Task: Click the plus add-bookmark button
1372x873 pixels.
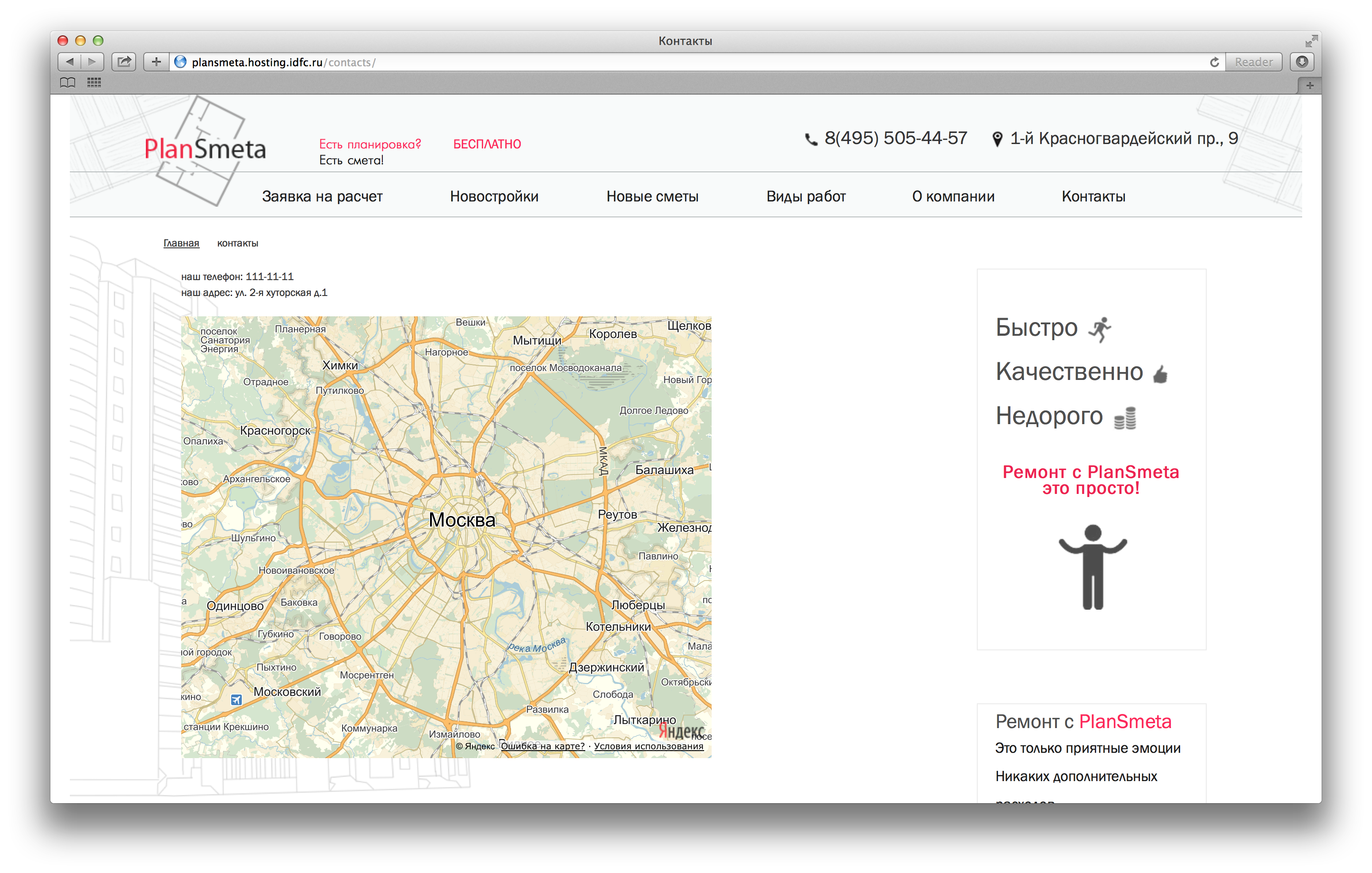Action: coord(156,61)
